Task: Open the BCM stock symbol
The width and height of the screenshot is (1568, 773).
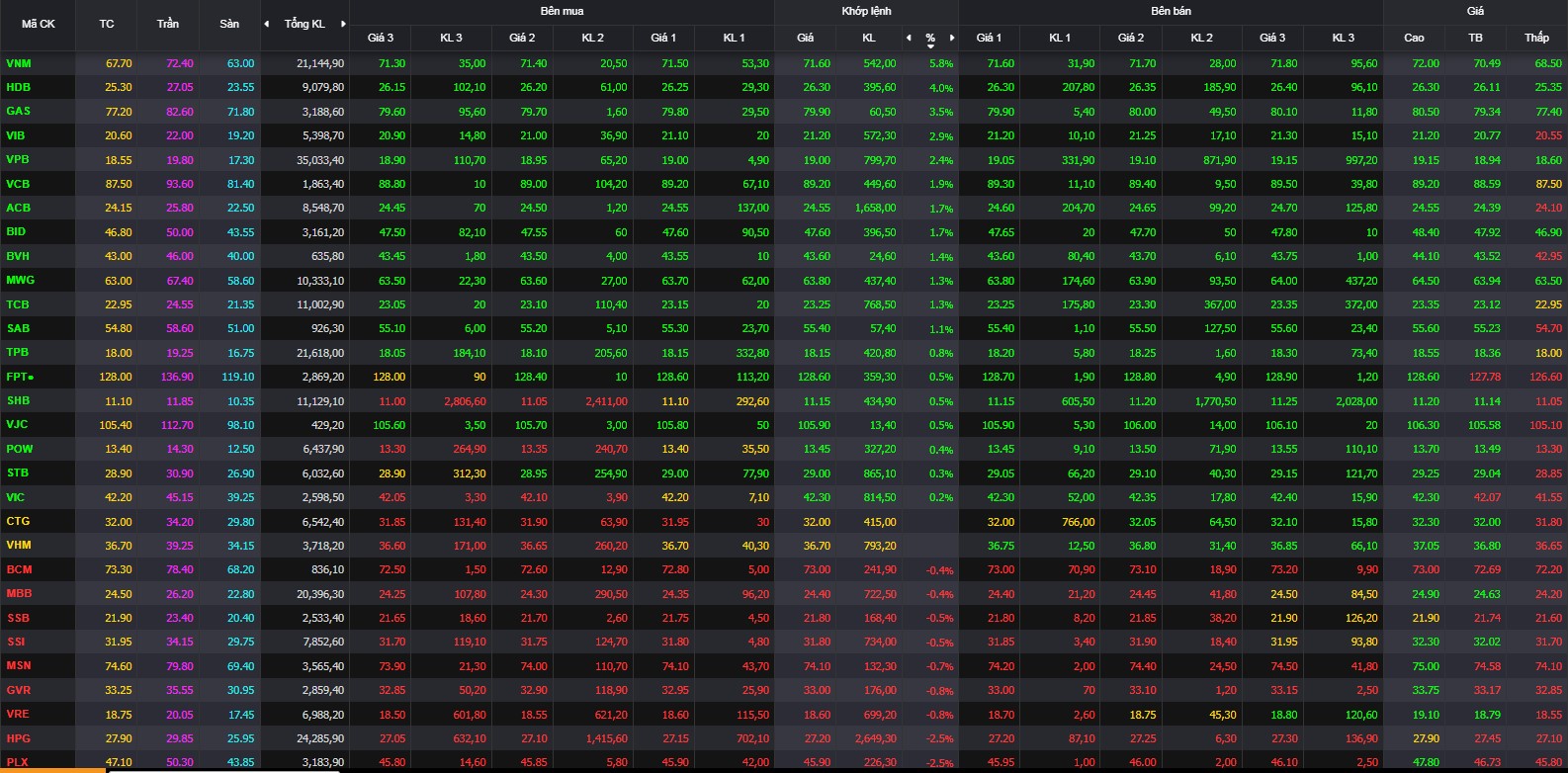Action: click(19, 569)
